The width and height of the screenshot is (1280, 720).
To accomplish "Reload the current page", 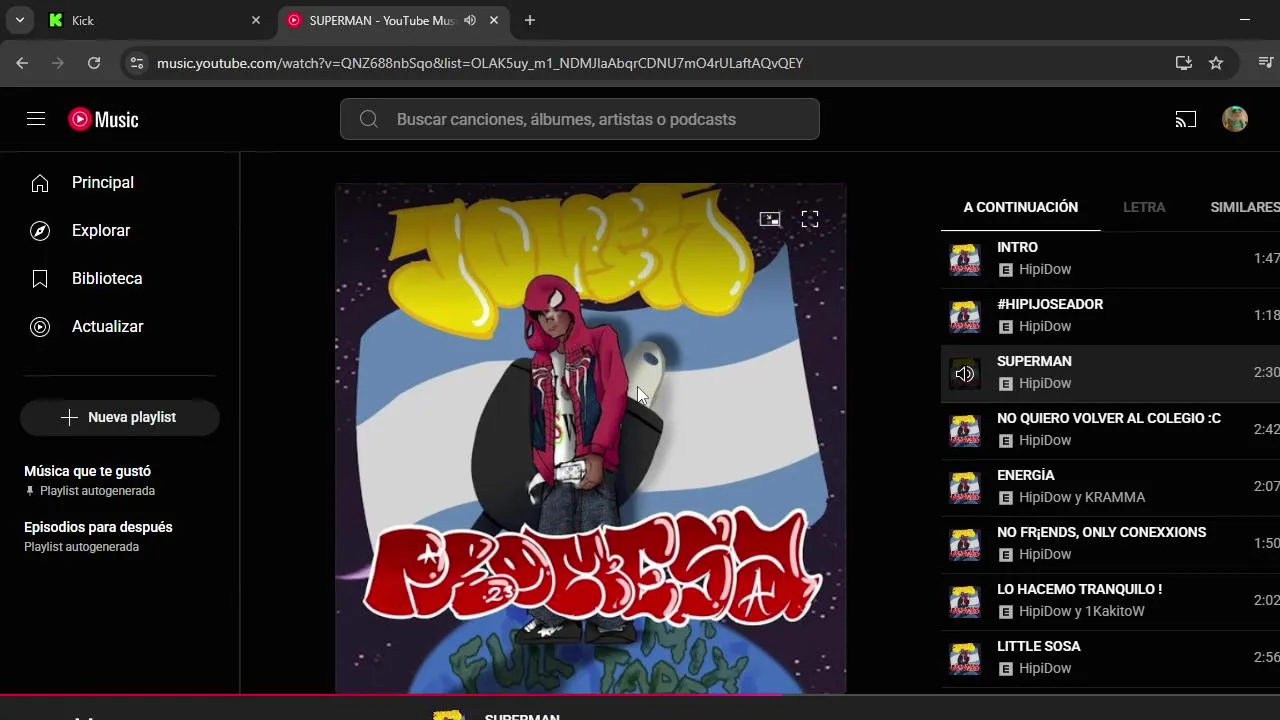I will pyautogui.click(x=94, y=63).
